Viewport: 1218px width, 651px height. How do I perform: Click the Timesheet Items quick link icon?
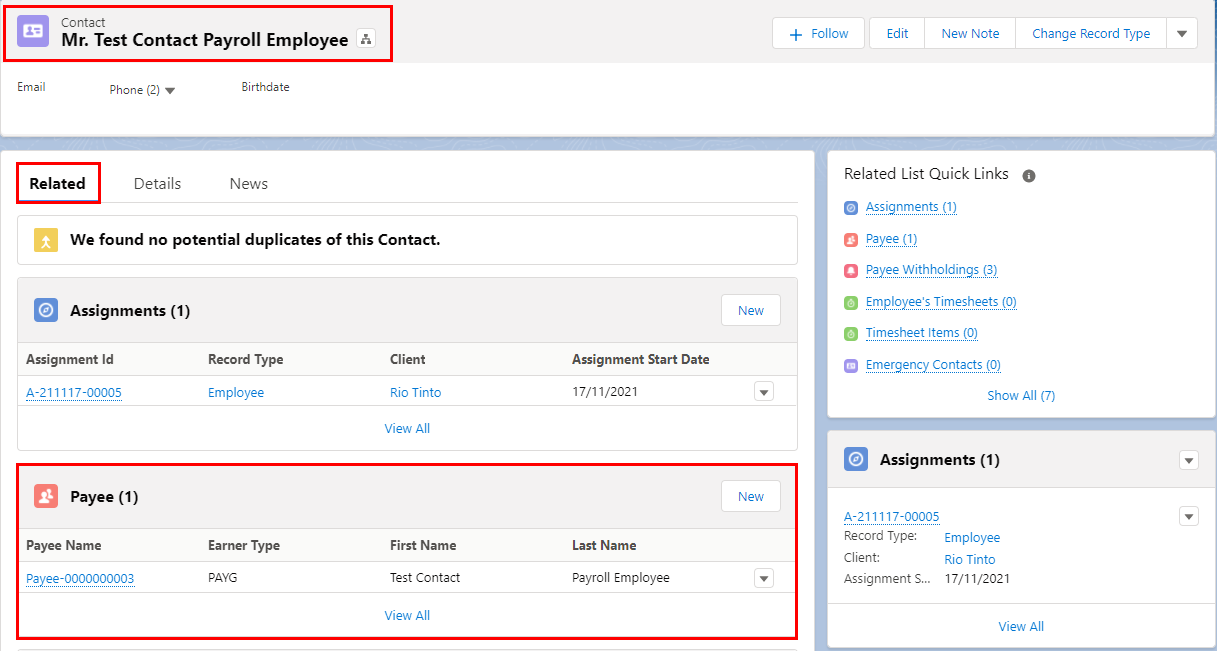851,334
